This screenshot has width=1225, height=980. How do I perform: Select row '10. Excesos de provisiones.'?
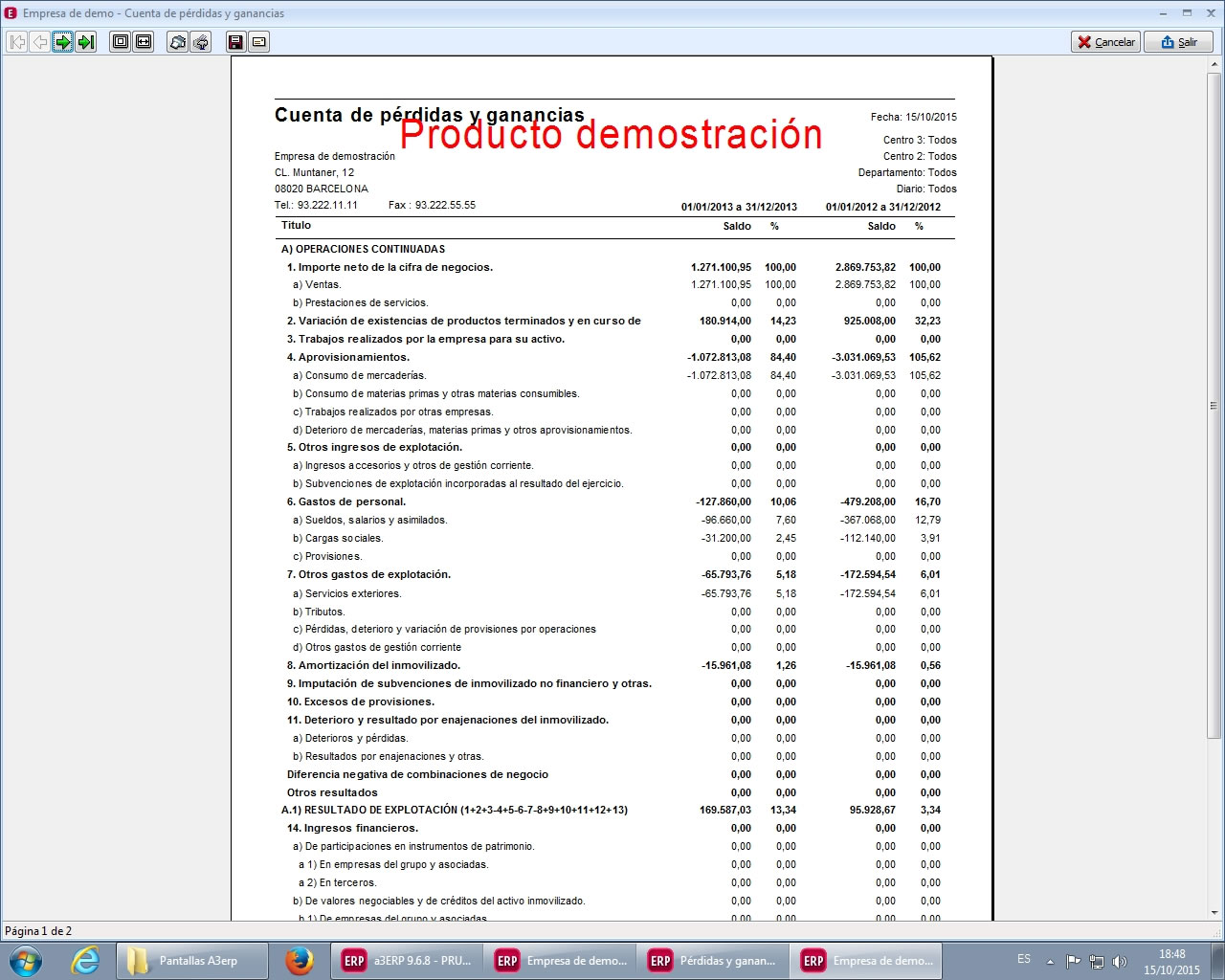pos(613,702)
